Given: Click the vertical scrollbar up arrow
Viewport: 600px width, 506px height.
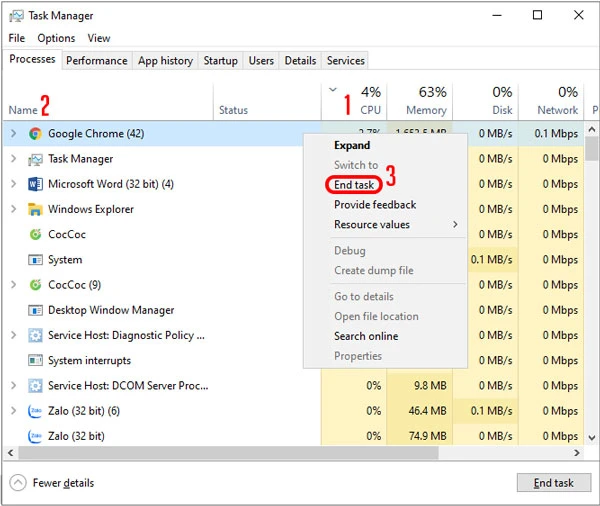Looking at the screenshot, I should (592, 130).
